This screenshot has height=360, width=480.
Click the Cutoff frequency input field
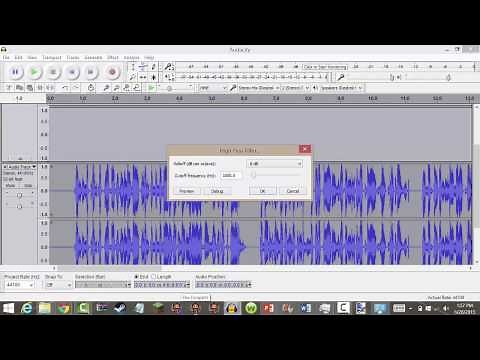pos(231,175)
